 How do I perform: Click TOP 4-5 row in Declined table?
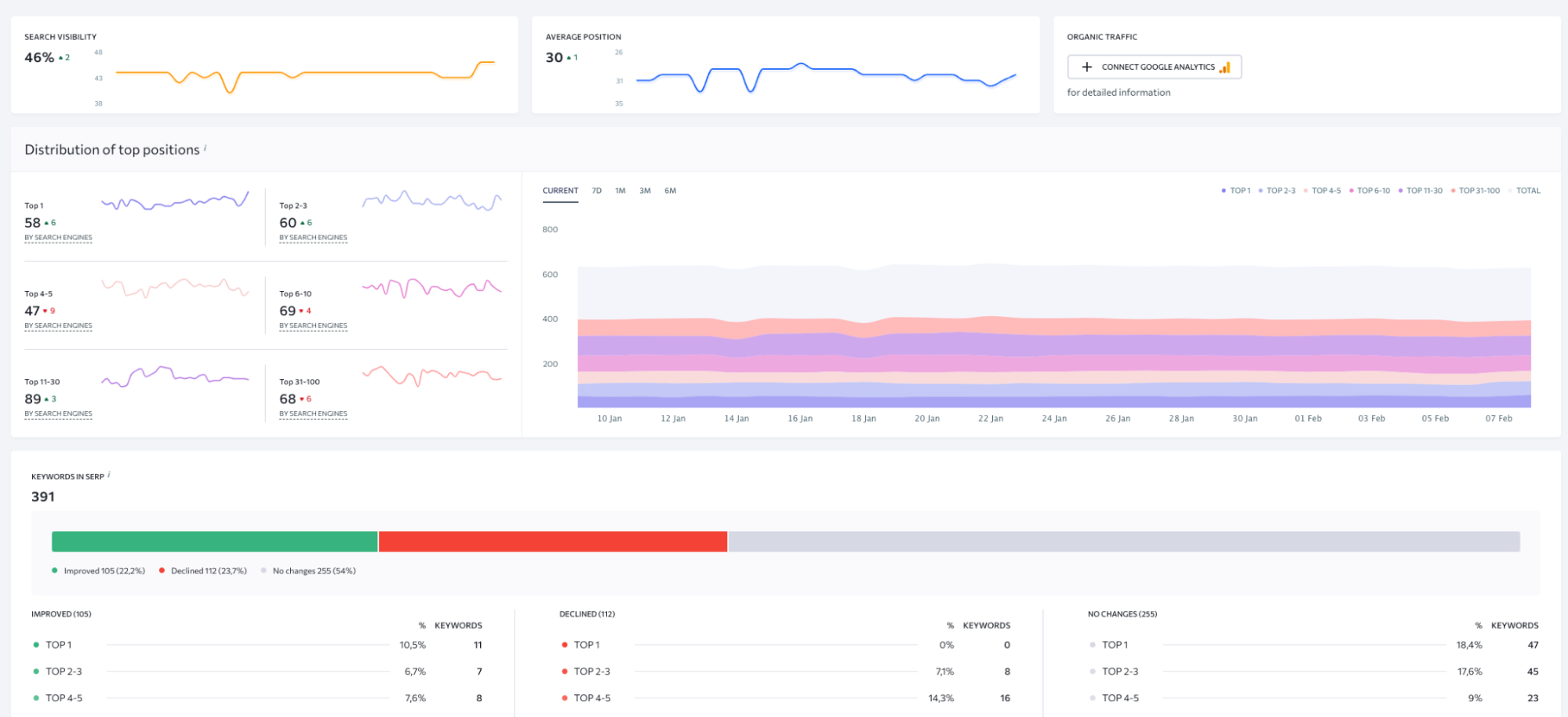(x=785, y=698)
